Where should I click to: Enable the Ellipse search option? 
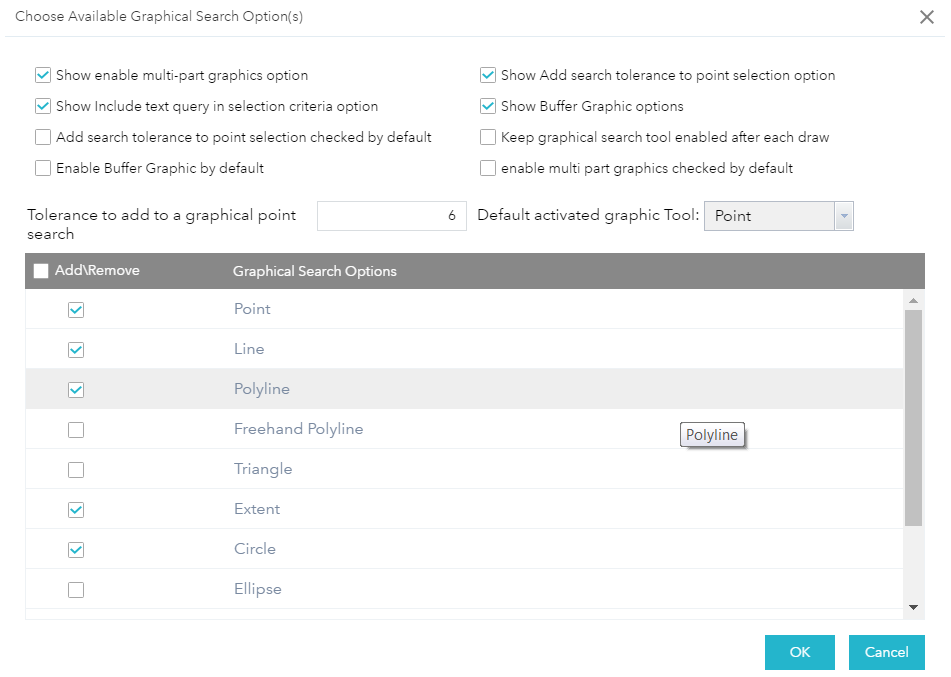pos(75,589)
